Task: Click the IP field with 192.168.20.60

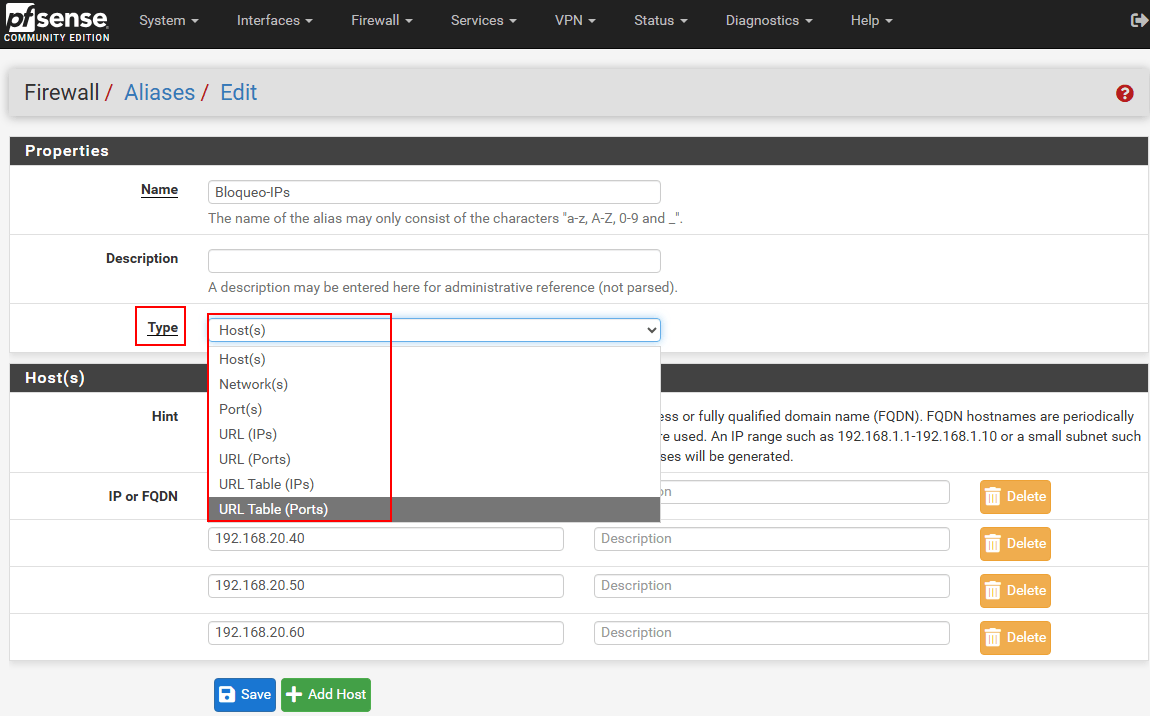Action: pyautogui.click(x=386, y=633)
